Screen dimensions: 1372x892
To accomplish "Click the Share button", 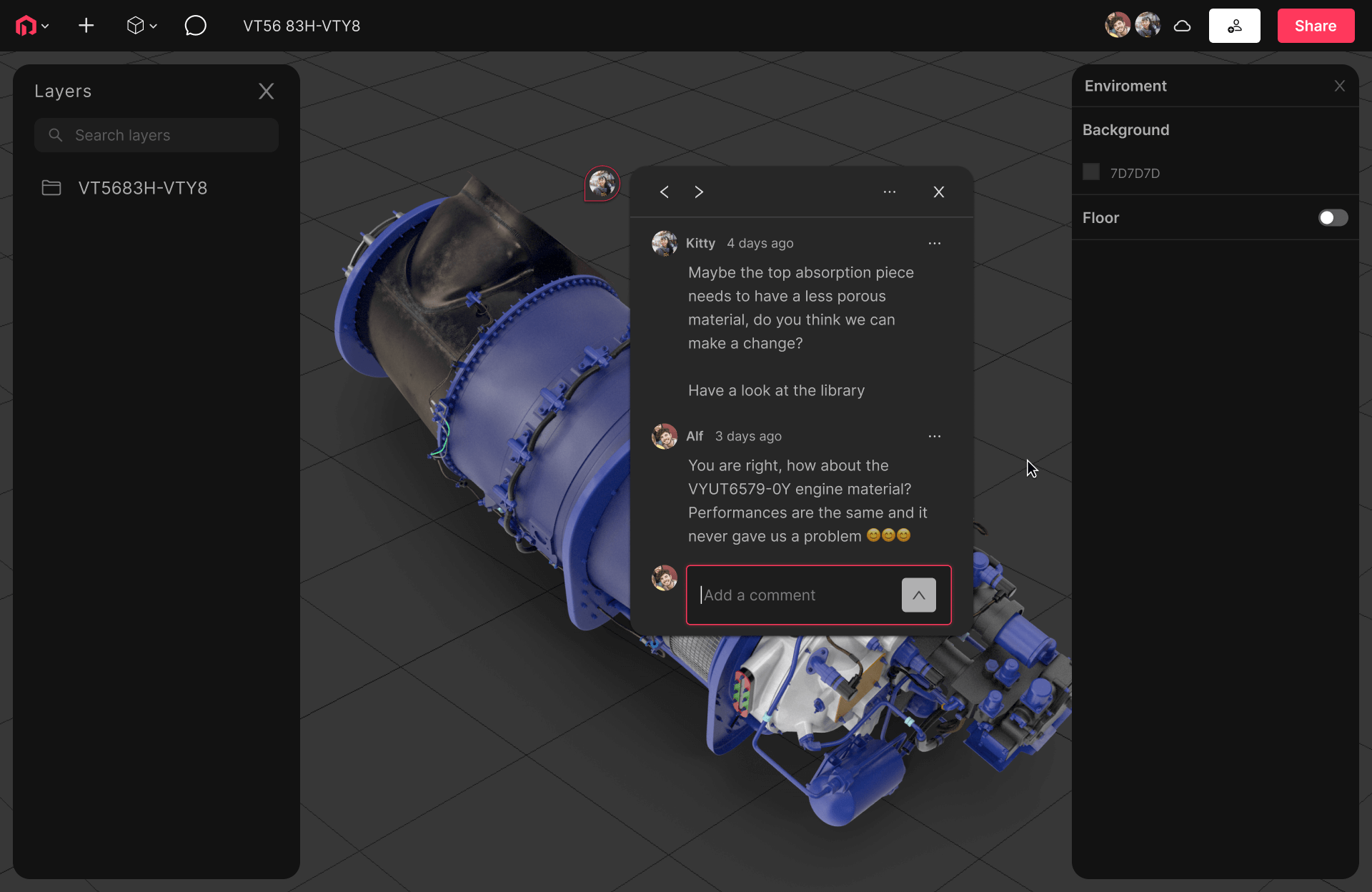I will pos(1316,26).
